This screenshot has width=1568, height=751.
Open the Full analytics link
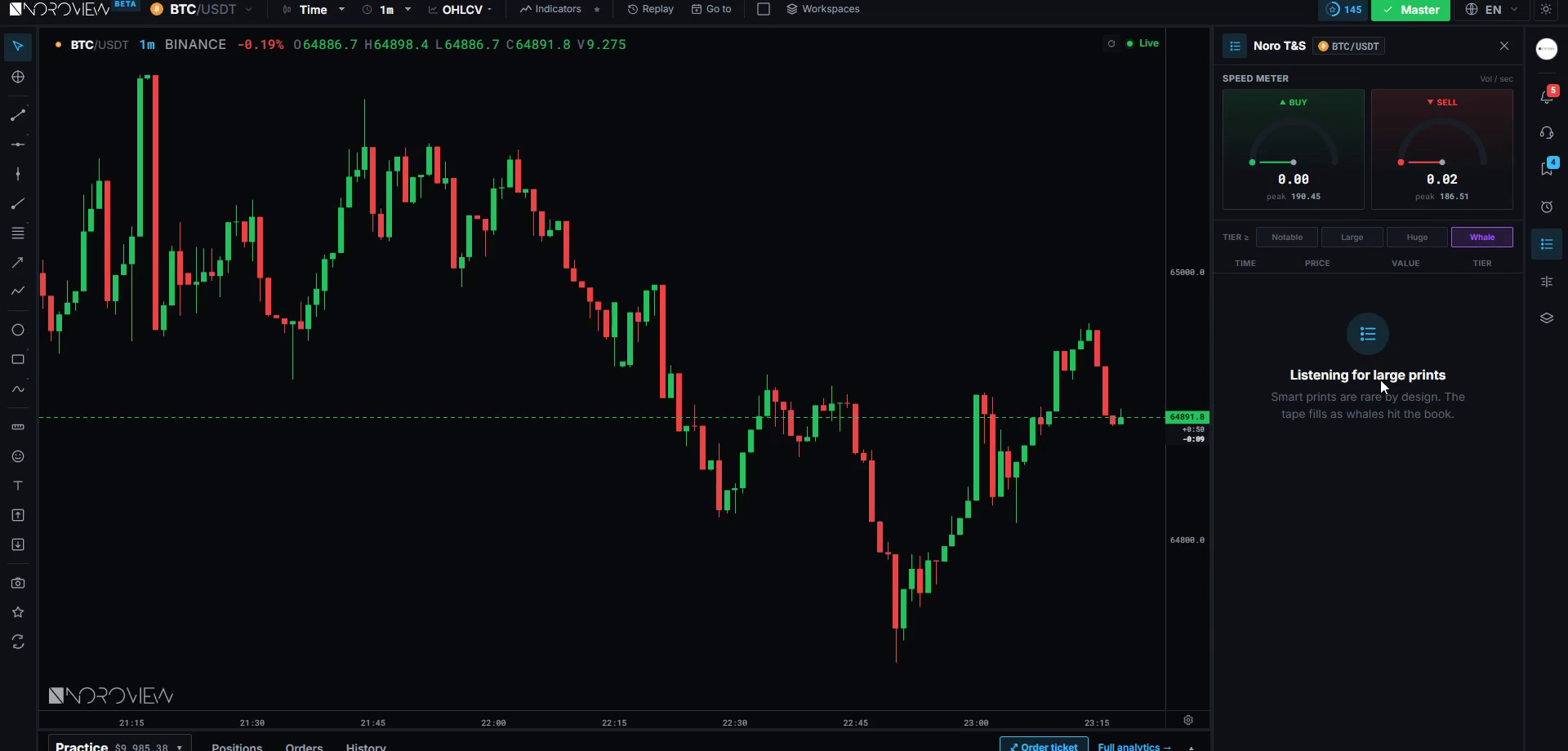(1134, 746)
